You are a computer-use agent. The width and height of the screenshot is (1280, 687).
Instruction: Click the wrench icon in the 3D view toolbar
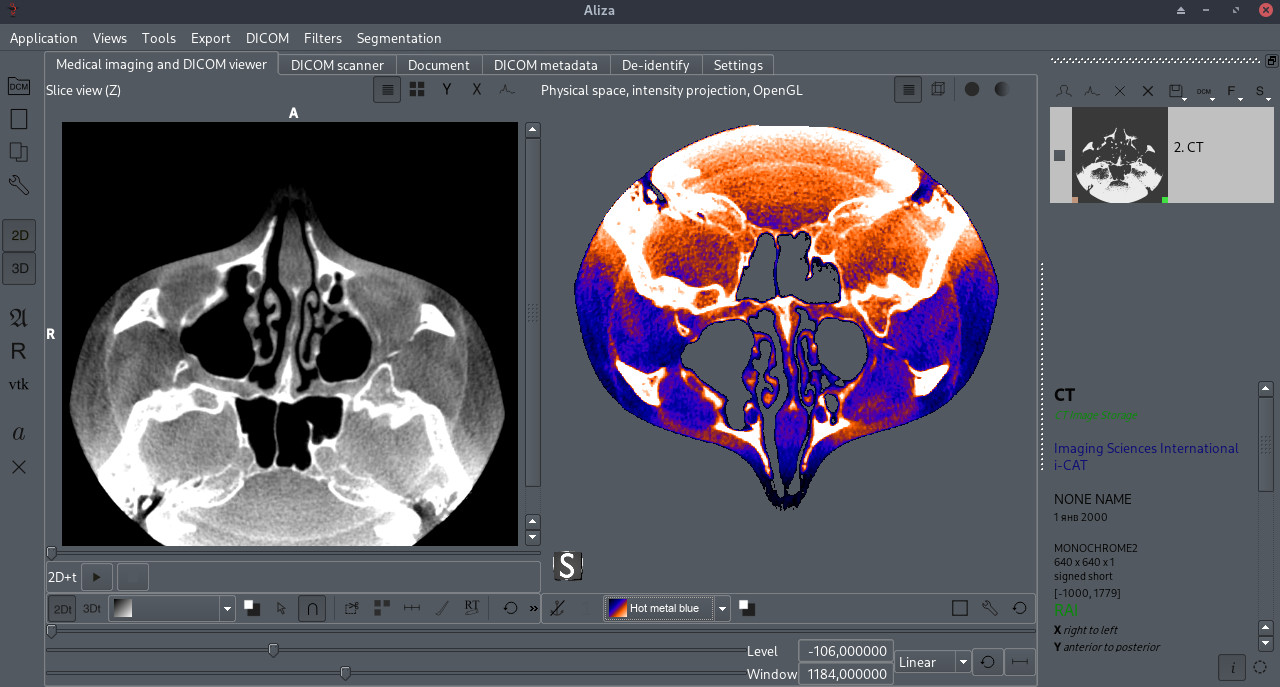pos(990,608)
